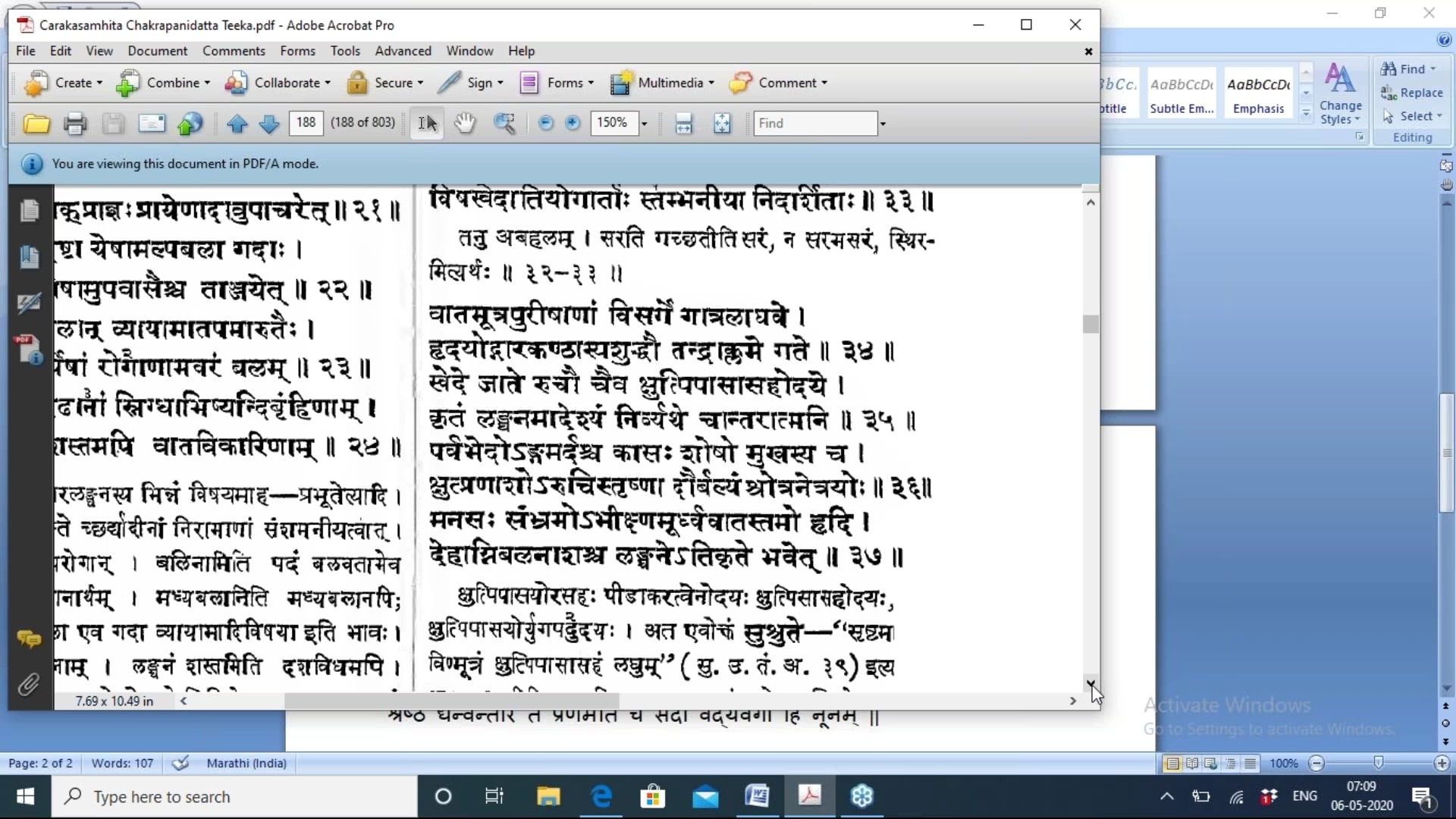Open the Find options dropdown arrow
1456x819 pixels.
pyautogui.click(x=883, y=124)
